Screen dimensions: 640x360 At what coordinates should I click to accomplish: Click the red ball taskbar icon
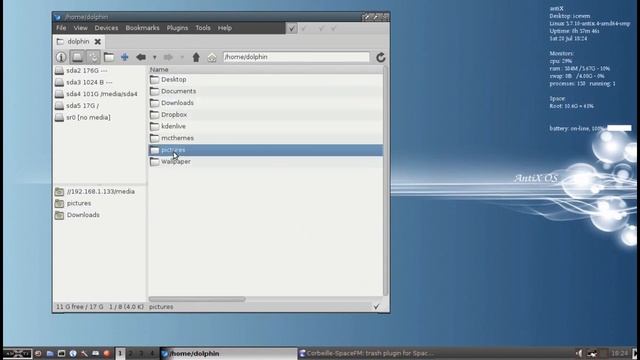(x=107, y=353)
